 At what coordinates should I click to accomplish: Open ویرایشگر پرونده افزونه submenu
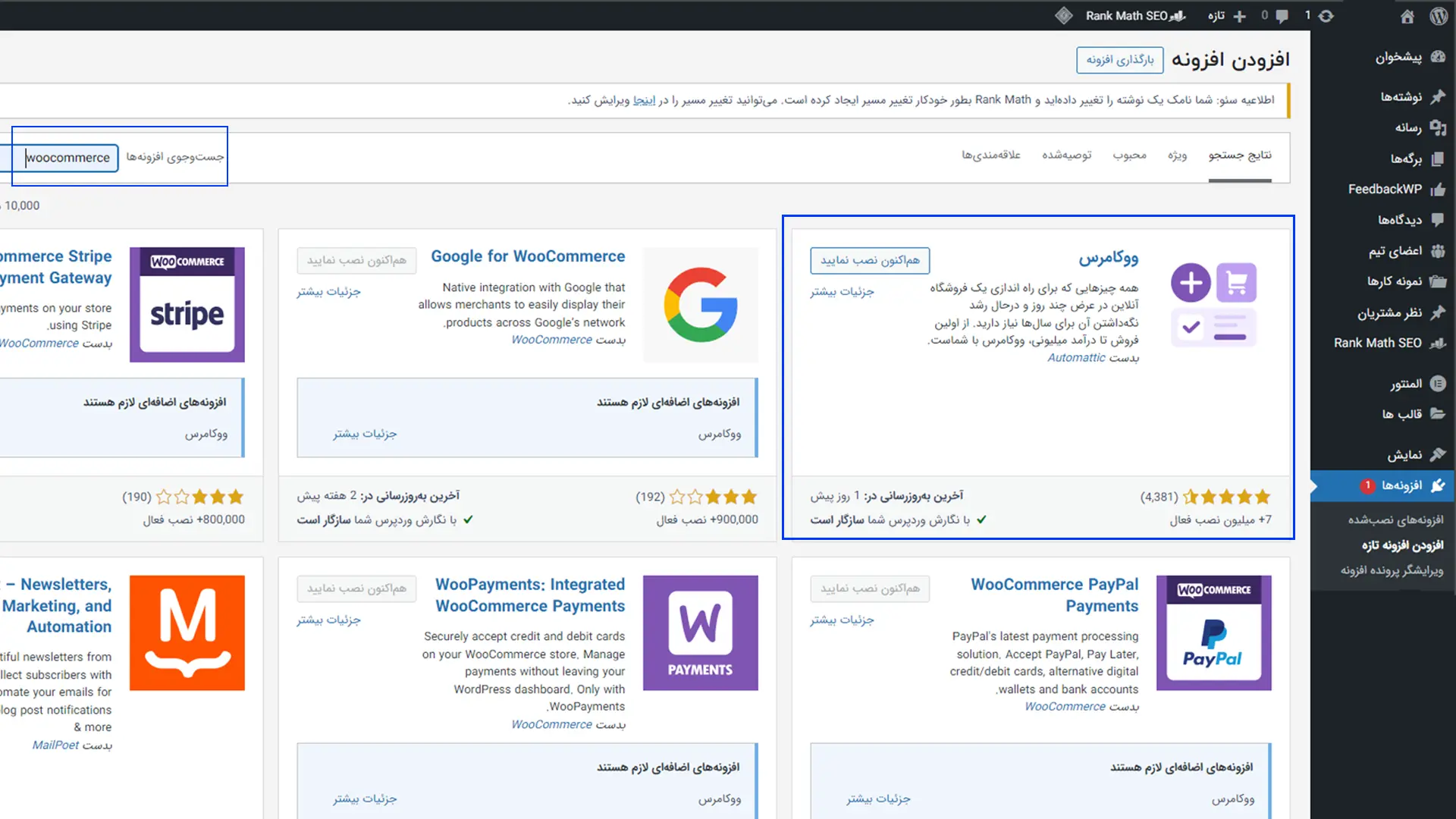[x=1392, y=570]
